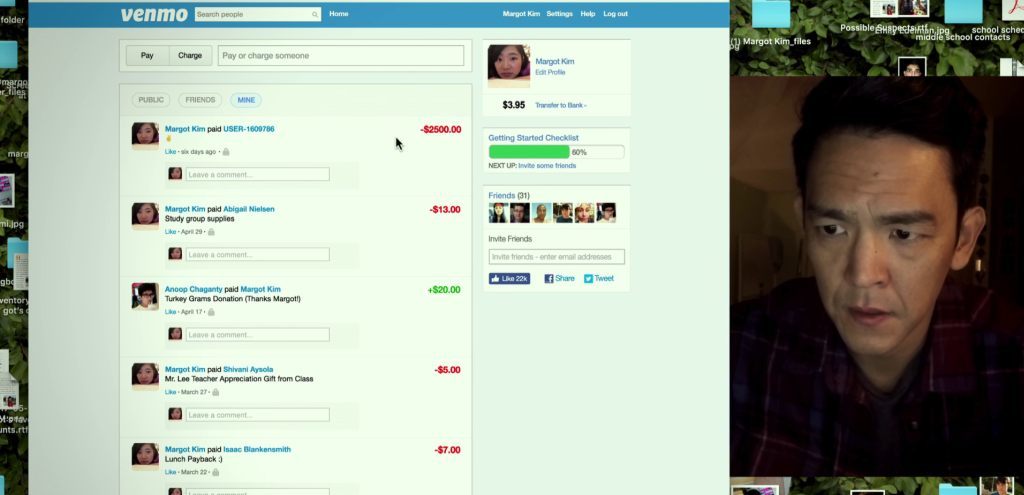
Task: Click lock icon on the $2500 payment
Action: pyautogui.click(x=226, y=152)
